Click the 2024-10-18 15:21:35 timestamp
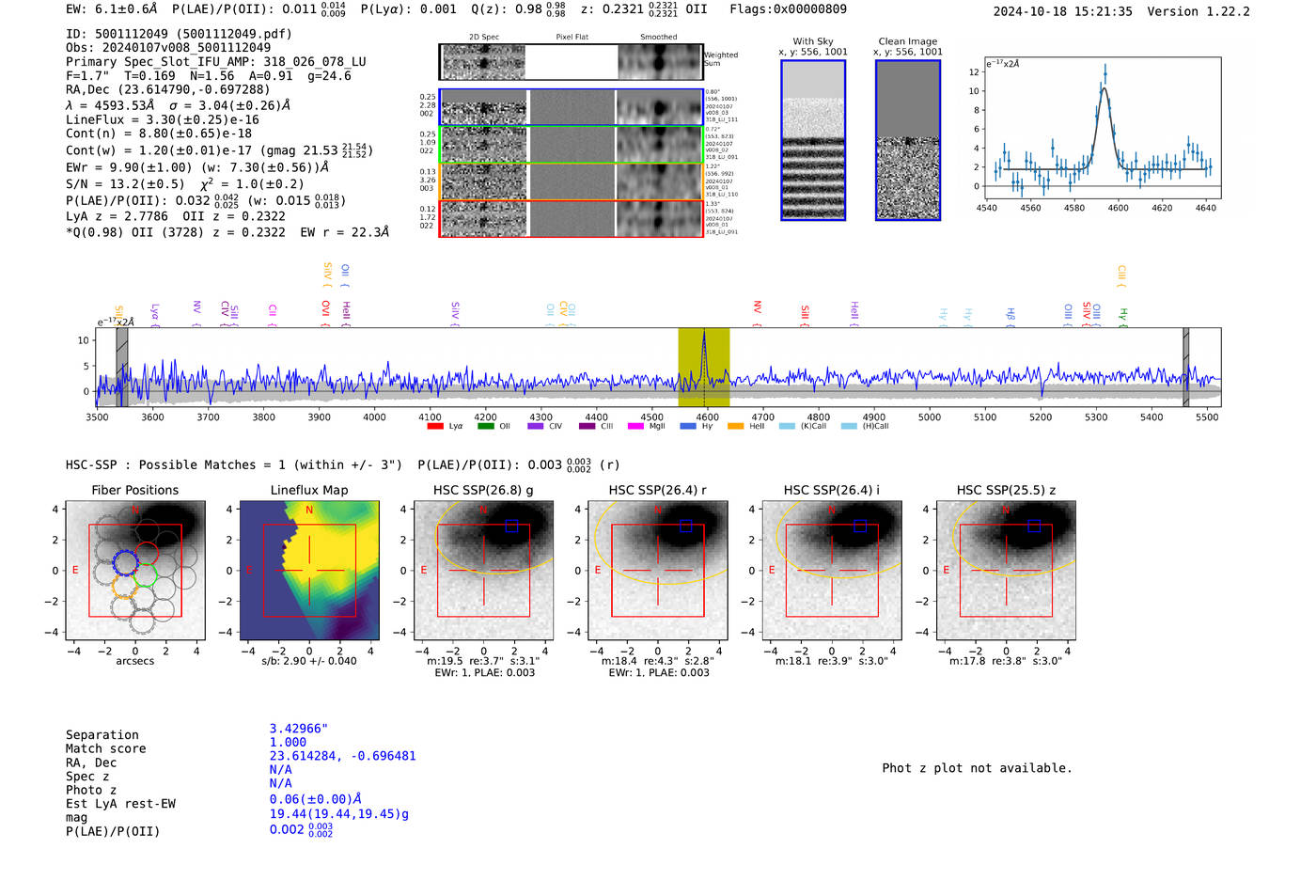The height and width of the screenshot is (896, 1316). [1063, 11]
